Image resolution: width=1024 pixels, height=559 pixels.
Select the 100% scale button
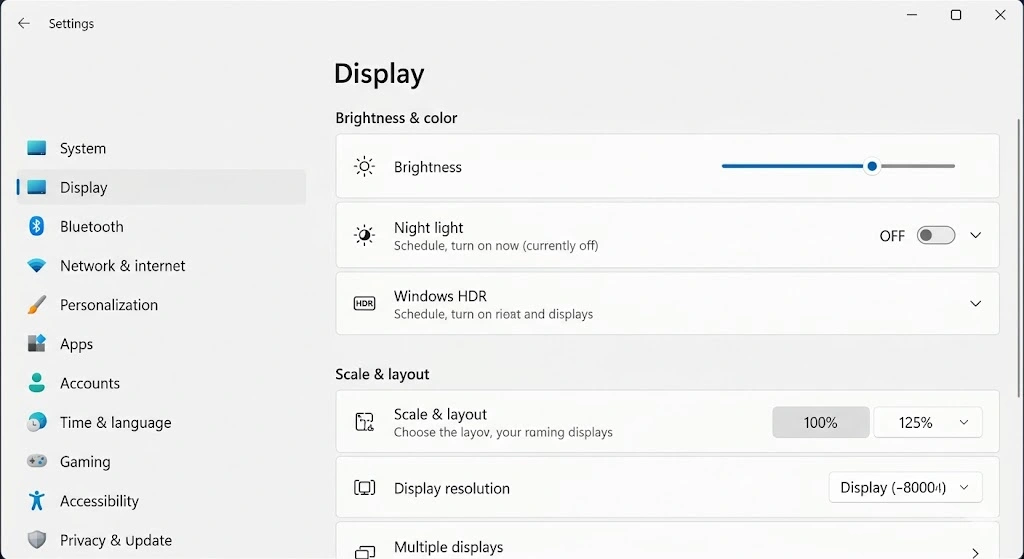pyautogui.click(x=821, y=423)
